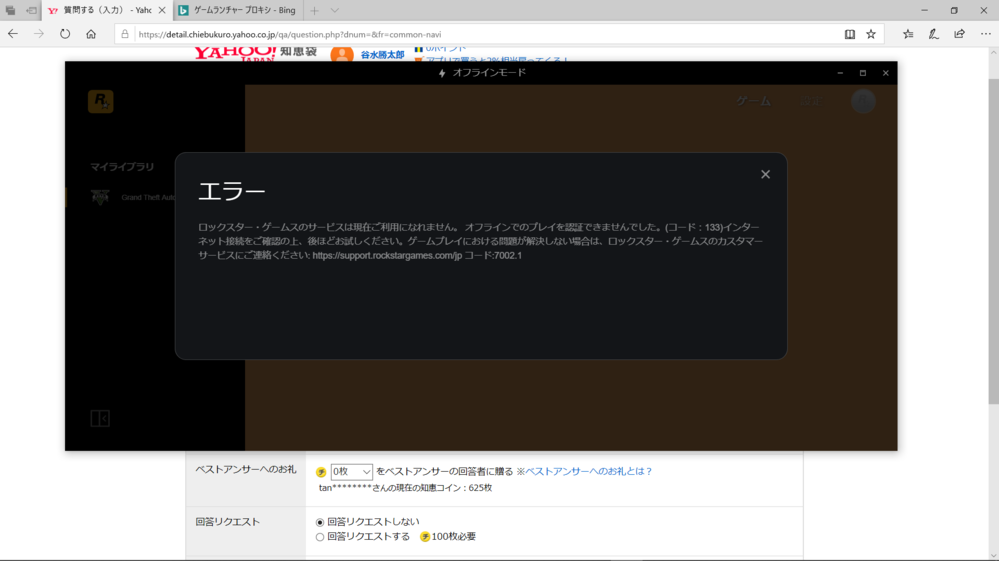Select the Grand Theft Auto game icon
The width and height of the screenshot is (999, 561).
click(x=100, y=197)
